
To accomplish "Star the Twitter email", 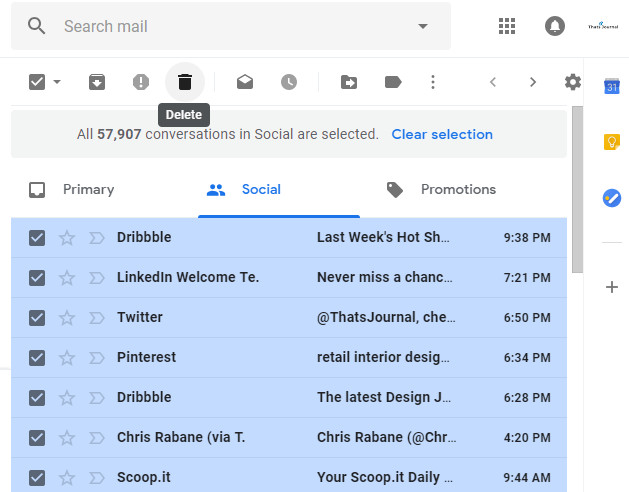I will pos(67,318).
